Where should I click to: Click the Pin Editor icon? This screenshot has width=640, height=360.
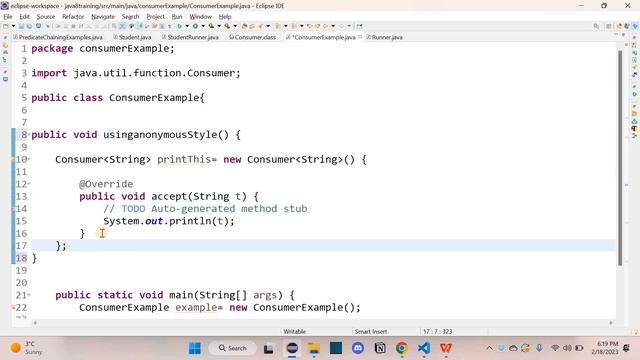click(x=359, y=26)
